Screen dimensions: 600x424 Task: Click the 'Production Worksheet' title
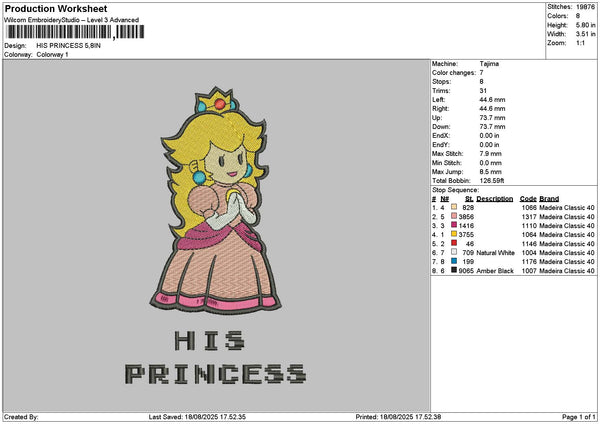[x=56, y=8]
